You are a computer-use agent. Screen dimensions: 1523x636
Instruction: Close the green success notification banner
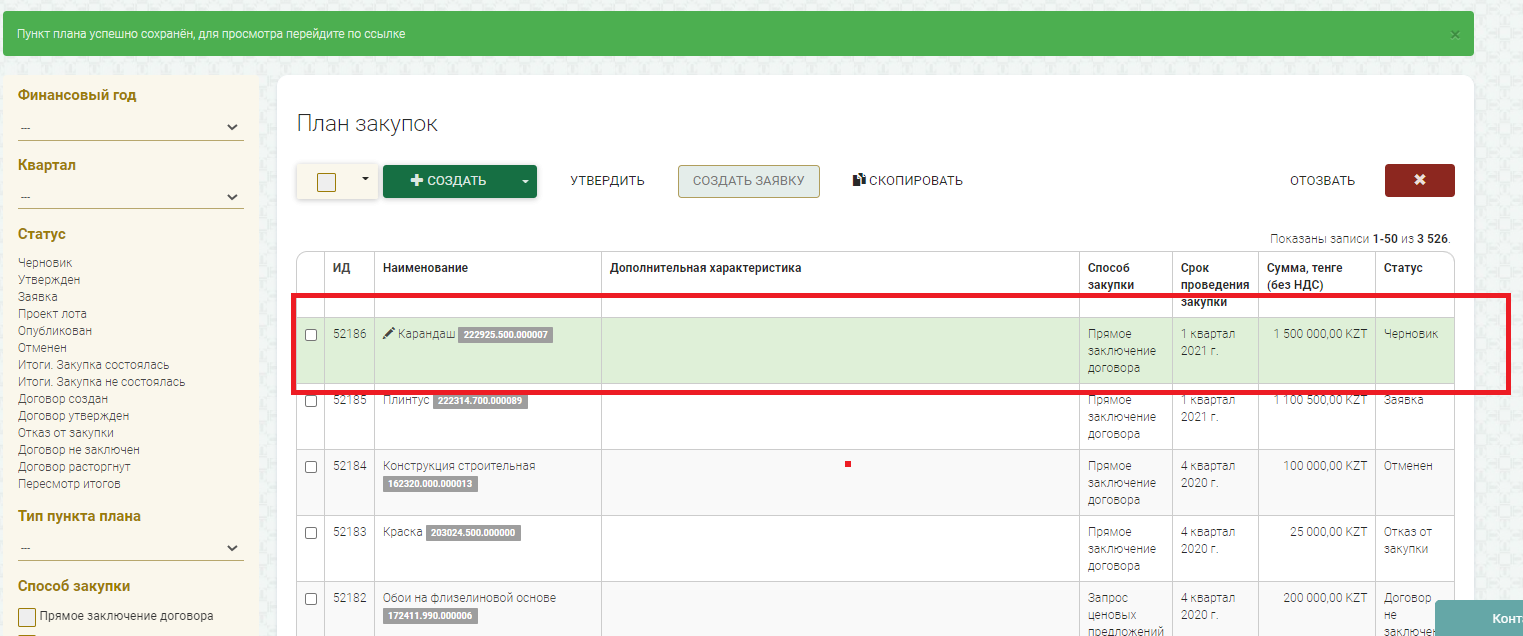[1455, 34]
